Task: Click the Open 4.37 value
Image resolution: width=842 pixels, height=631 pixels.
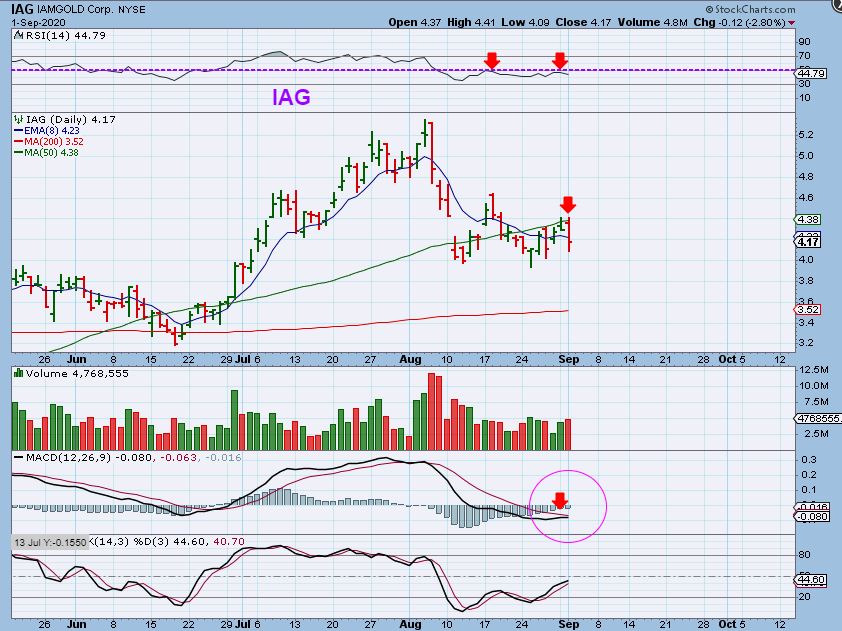Action: (x=415, y=23)
